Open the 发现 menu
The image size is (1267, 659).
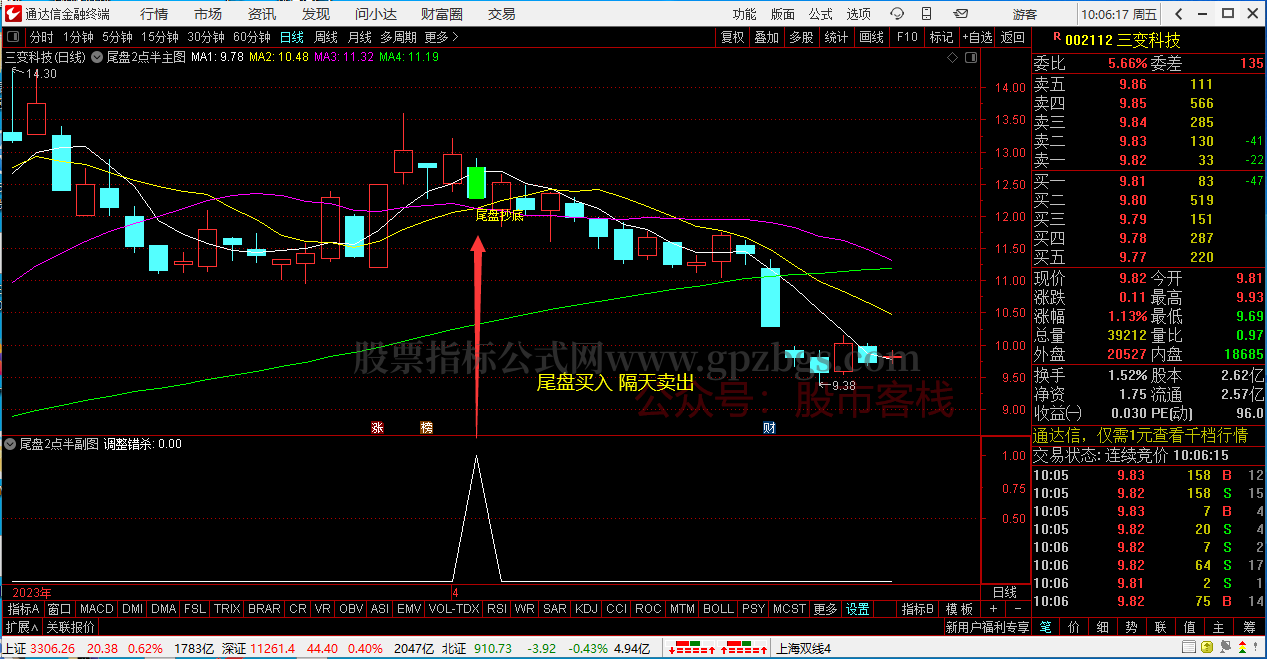[316, 14]
